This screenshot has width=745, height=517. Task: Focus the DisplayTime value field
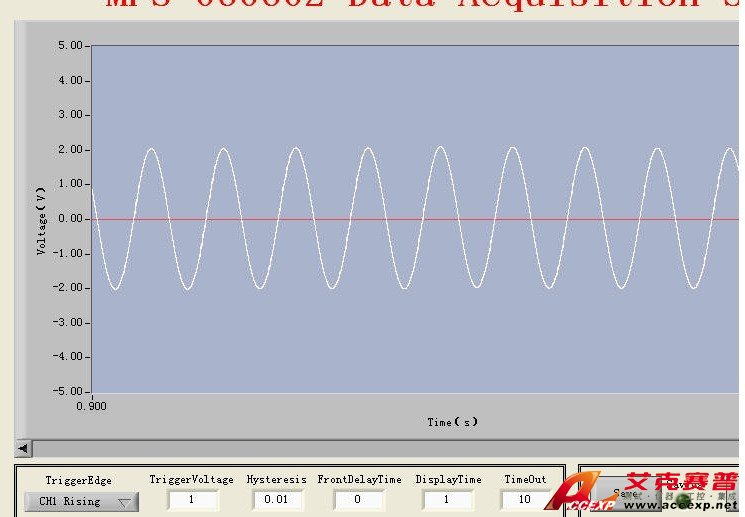[448, 499]
